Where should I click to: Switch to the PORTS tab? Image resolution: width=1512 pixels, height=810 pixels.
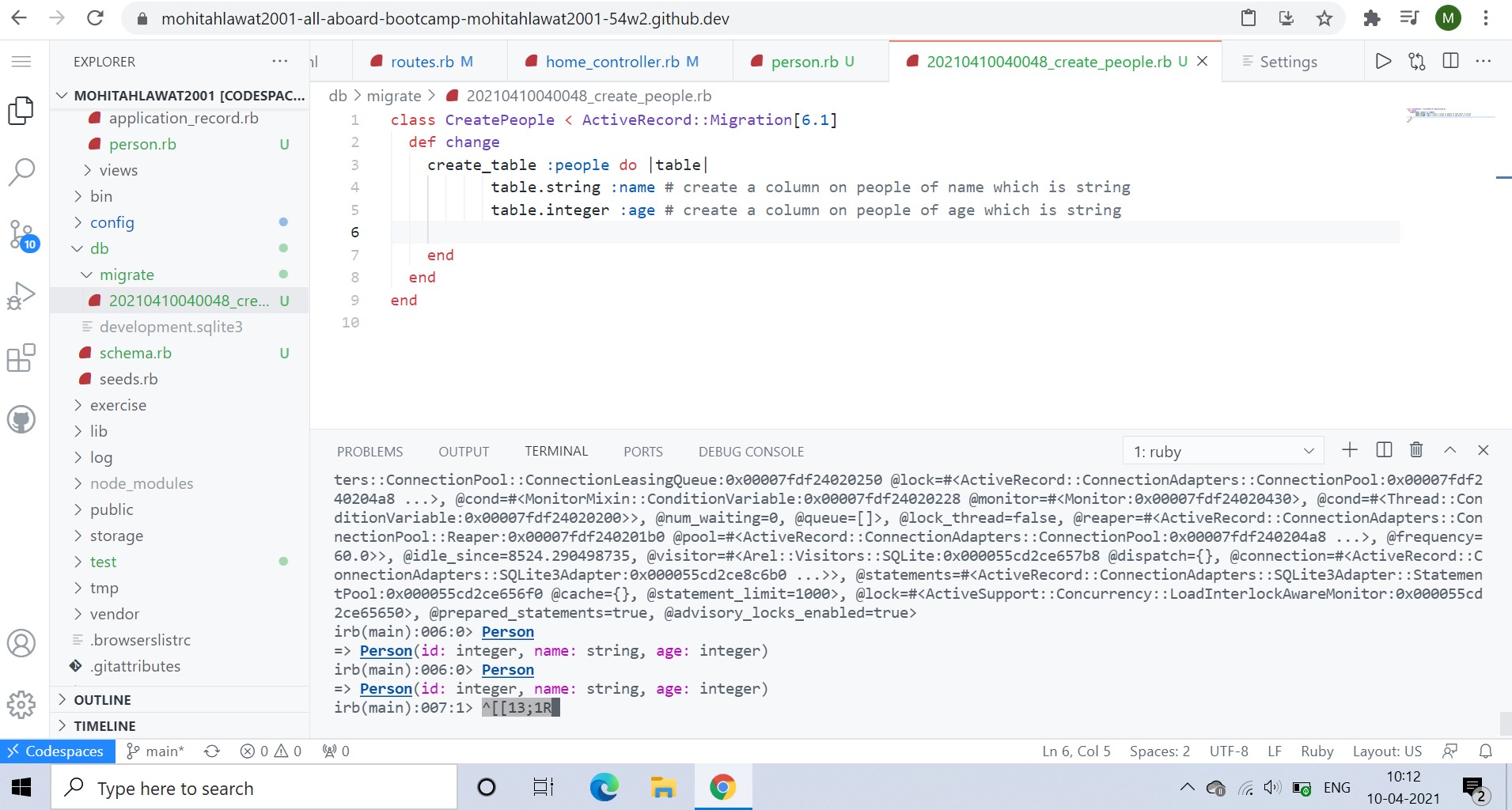[643, 451]
